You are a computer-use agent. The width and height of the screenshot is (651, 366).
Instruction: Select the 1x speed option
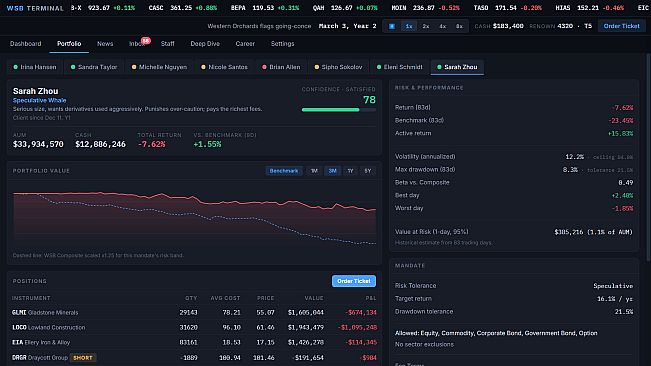coord(409,26)
